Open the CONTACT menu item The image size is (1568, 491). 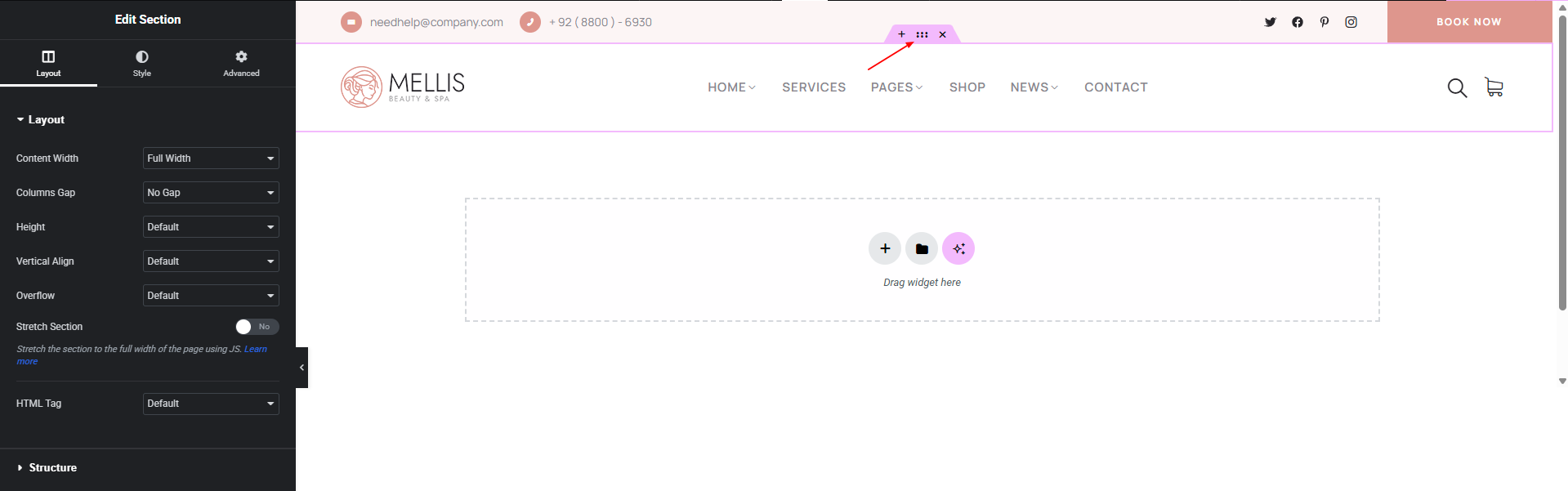coord(1116,87)
